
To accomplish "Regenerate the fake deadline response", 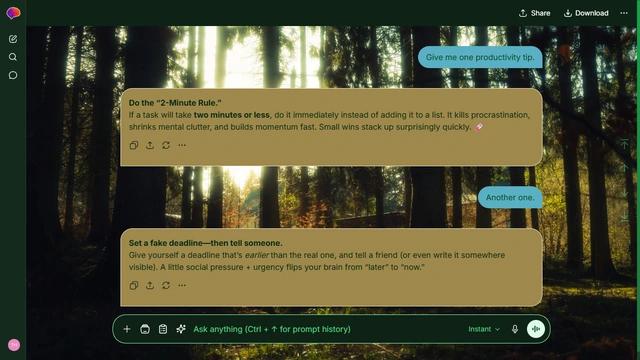I will point(166,285).
